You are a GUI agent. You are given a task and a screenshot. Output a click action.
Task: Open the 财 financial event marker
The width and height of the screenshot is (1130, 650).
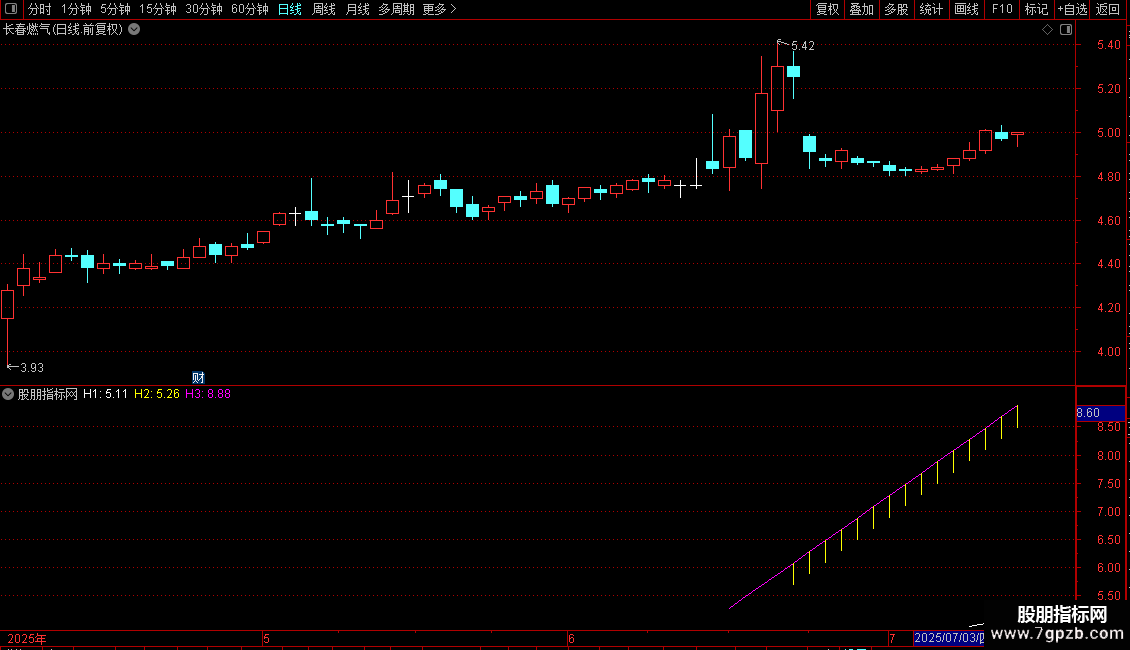coord(198,378)
